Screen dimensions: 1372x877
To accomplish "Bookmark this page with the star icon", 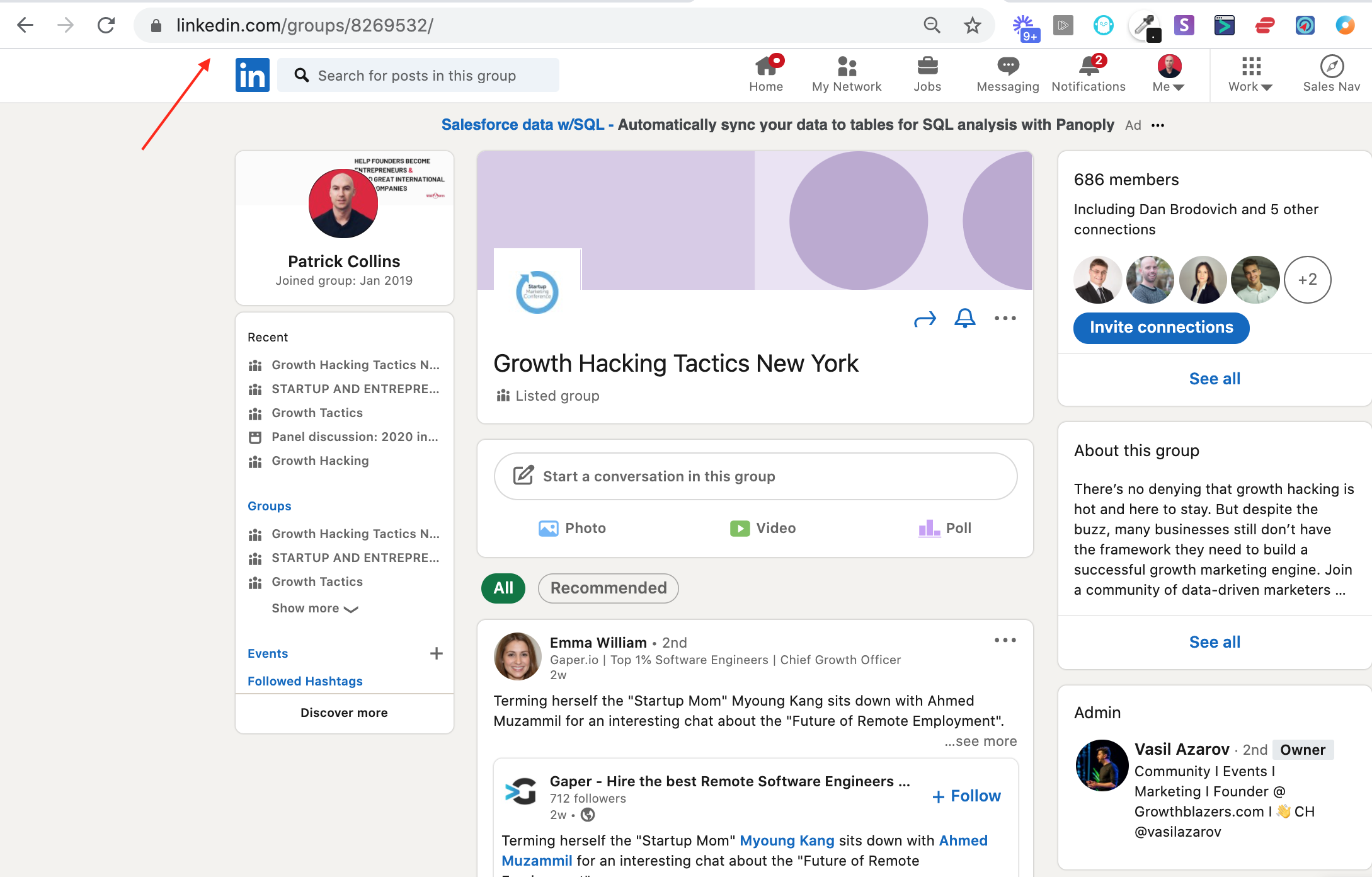I will tap(973, 25).
